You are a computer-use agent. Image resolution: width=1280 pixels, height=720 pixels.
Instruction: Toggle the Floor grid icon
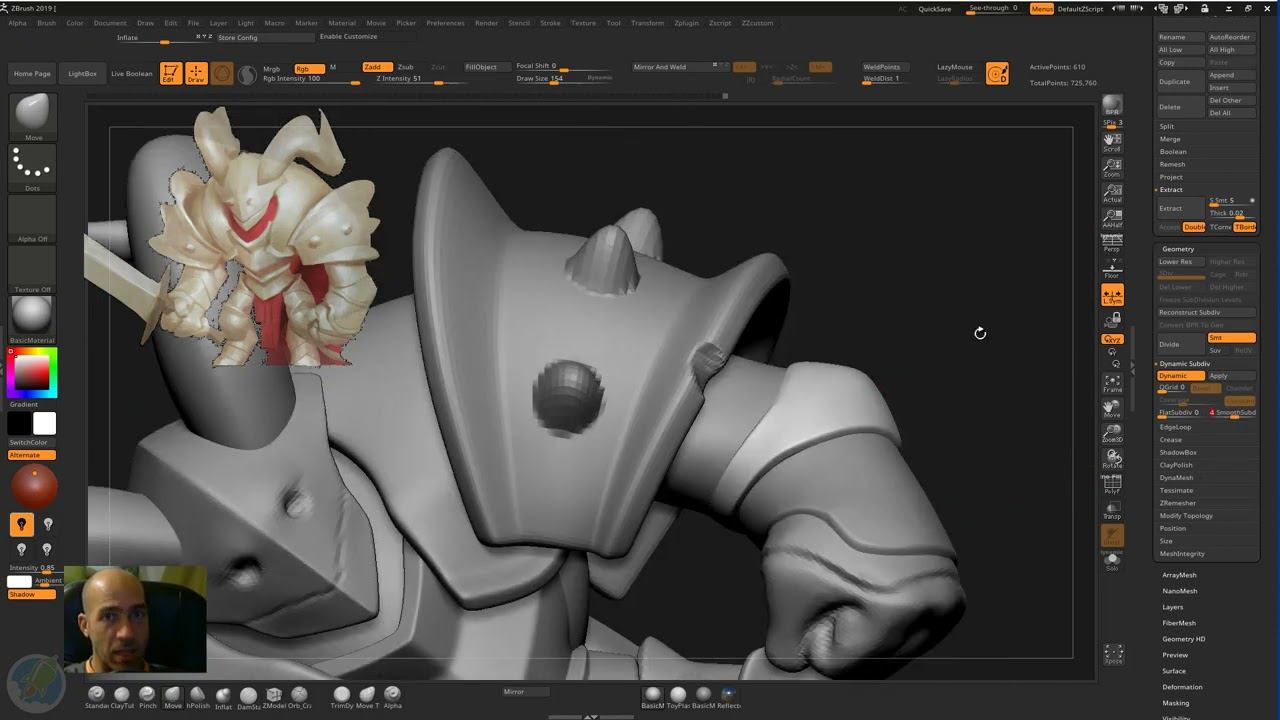1112,270
